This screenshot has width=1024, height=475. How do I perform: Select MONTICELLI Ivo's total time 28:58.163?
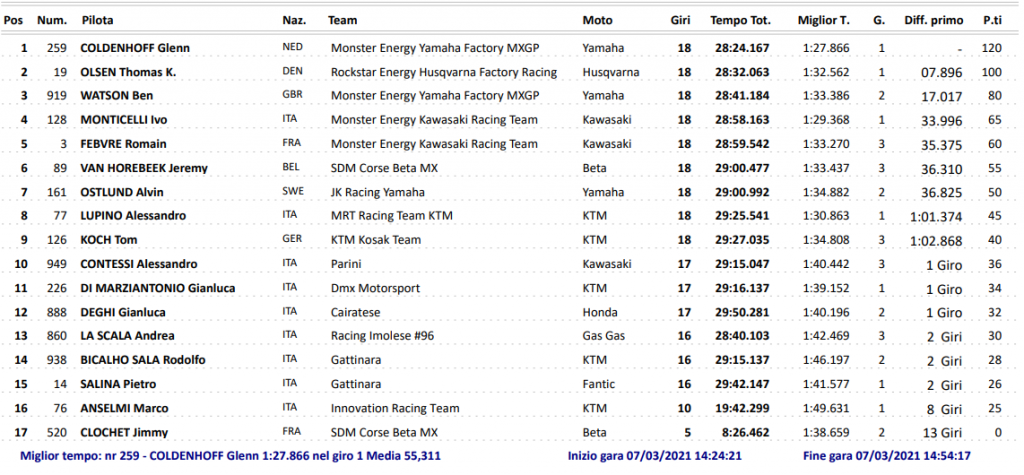pos(740,120)
